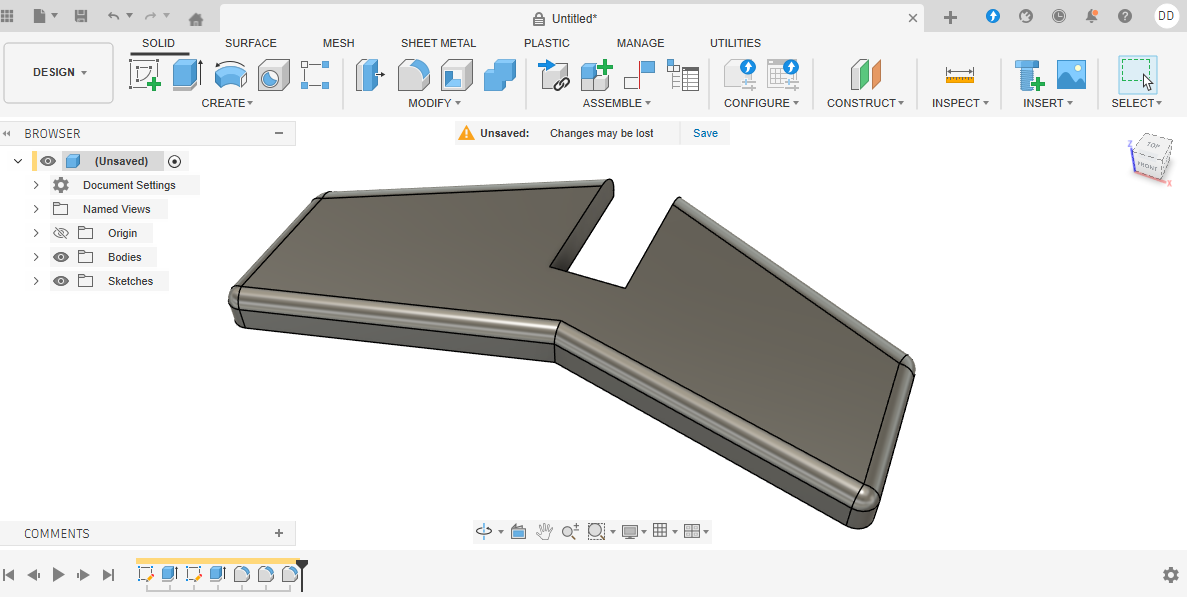Viewport: 1187px width, 597px height.
Task: Select the Revolve tool icon
Action: (x=231, y=75)
